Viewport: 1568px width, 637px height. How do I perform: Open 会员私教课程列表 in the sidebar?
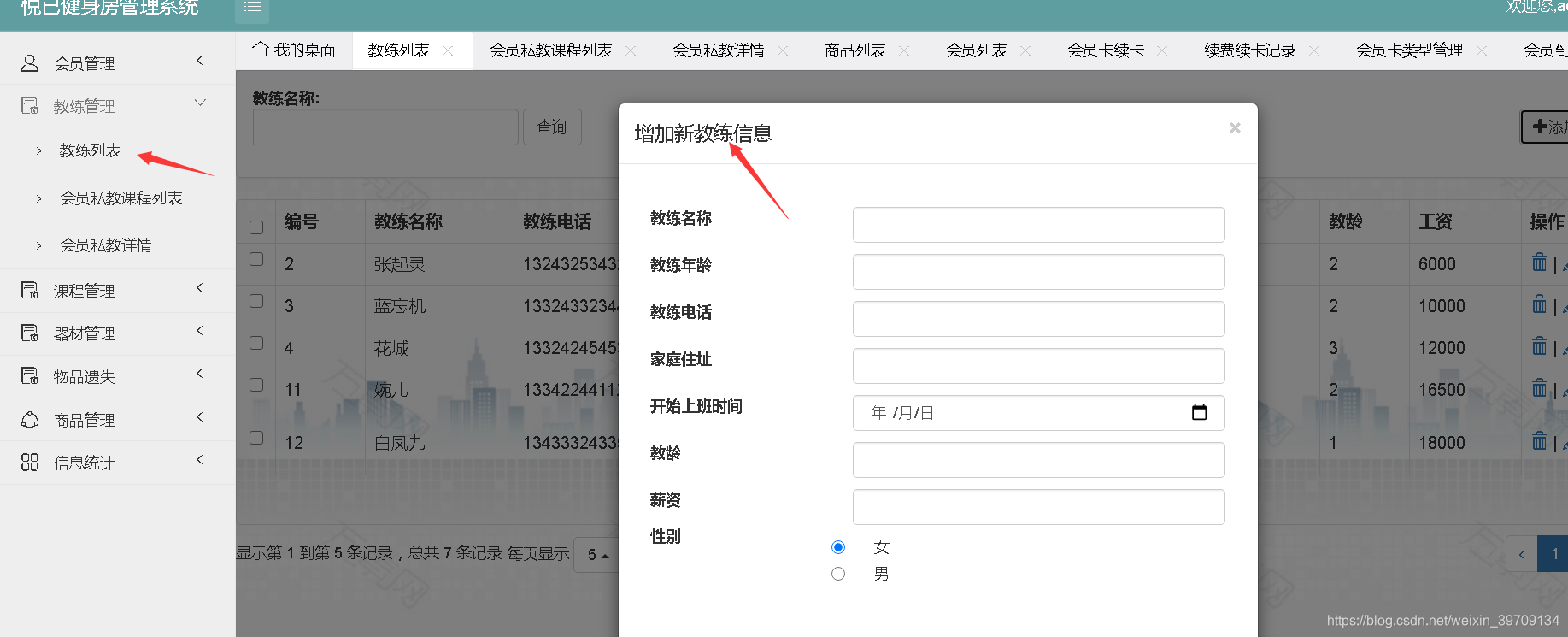tap(121, 198)
